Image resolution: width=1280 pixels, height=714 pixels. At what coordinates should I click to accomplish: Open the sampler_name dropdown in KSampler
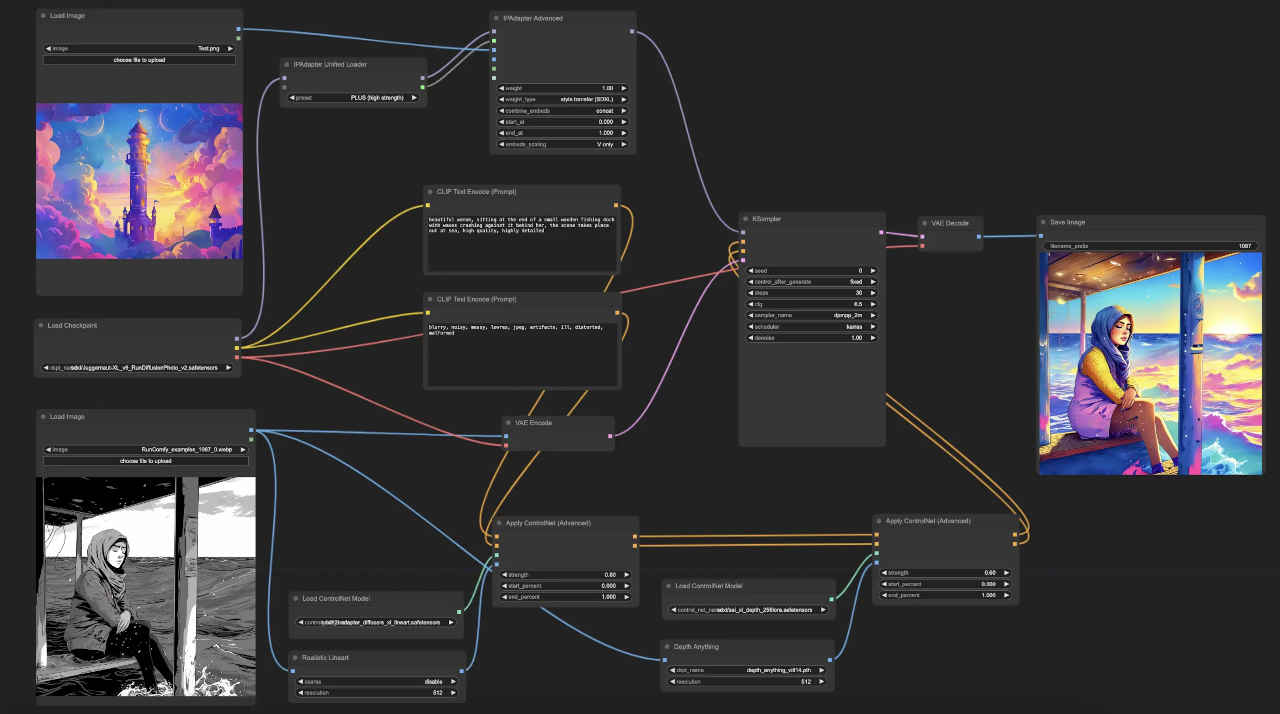(x=812, y=315)
